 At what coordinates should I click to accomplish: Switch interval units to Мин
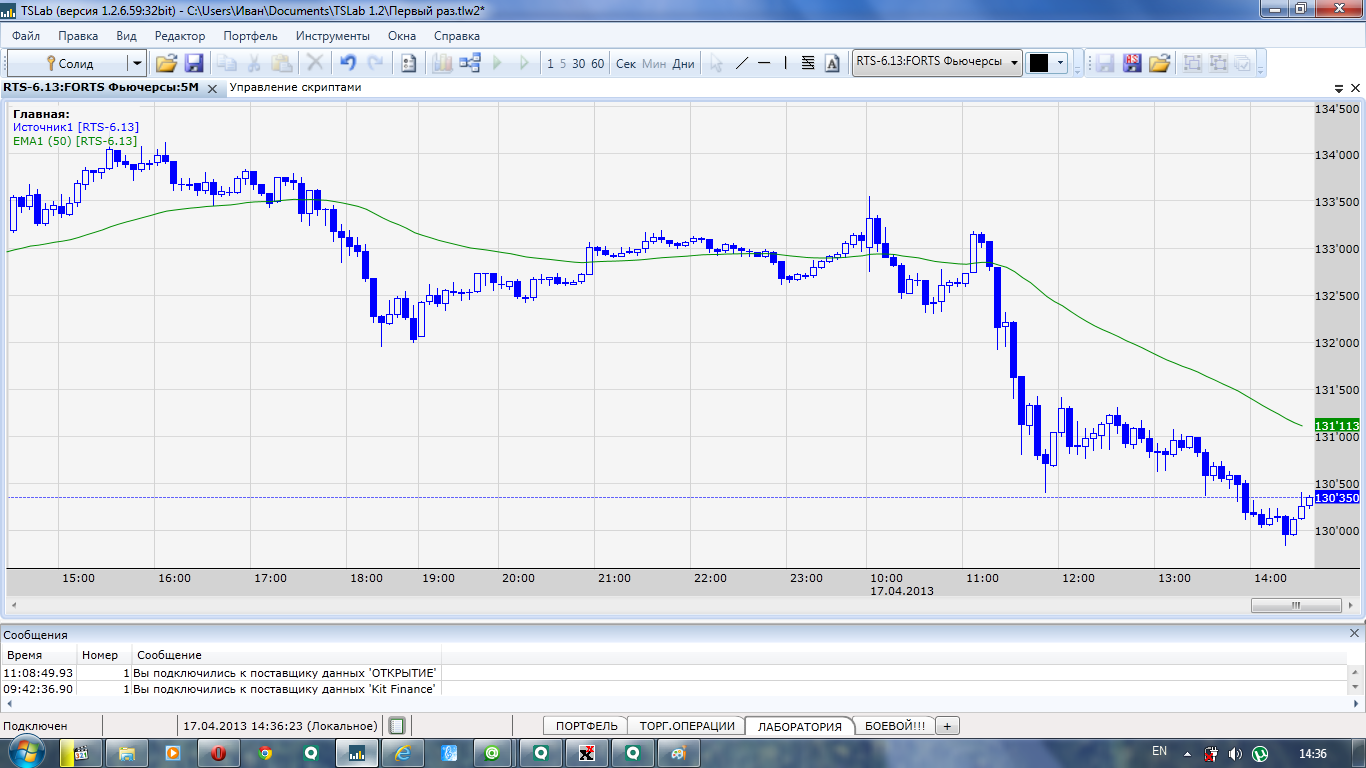click(654, 63)
